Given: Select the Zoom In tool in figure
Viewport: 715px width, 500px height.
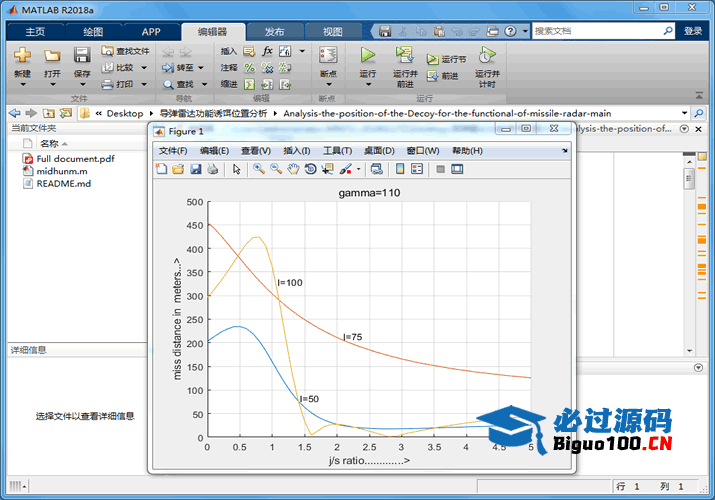Looking at the screenshot, I should click(259, 169).
